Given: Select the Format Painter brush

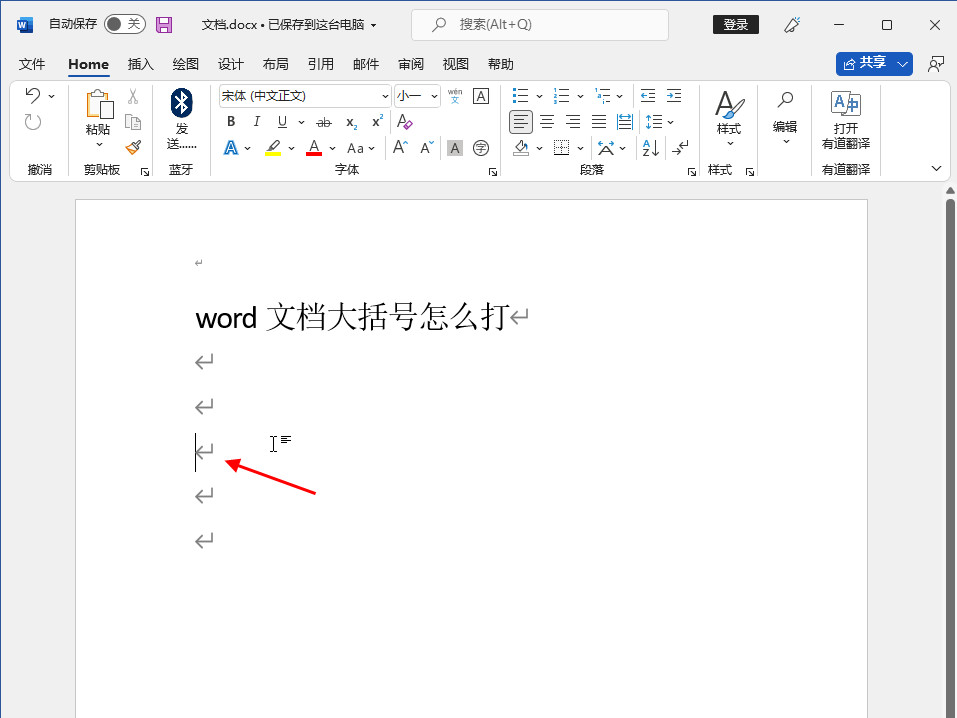Looking at the screenshot, I should click(133, 148).
